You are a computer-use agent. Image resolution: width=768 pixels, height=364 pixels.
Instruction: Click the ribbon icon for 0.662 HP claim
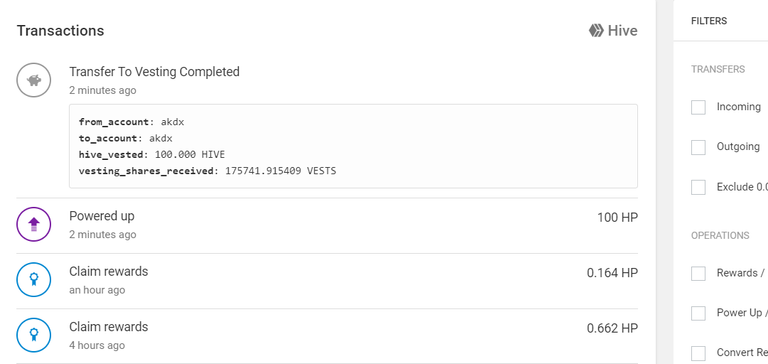point(34,335)
